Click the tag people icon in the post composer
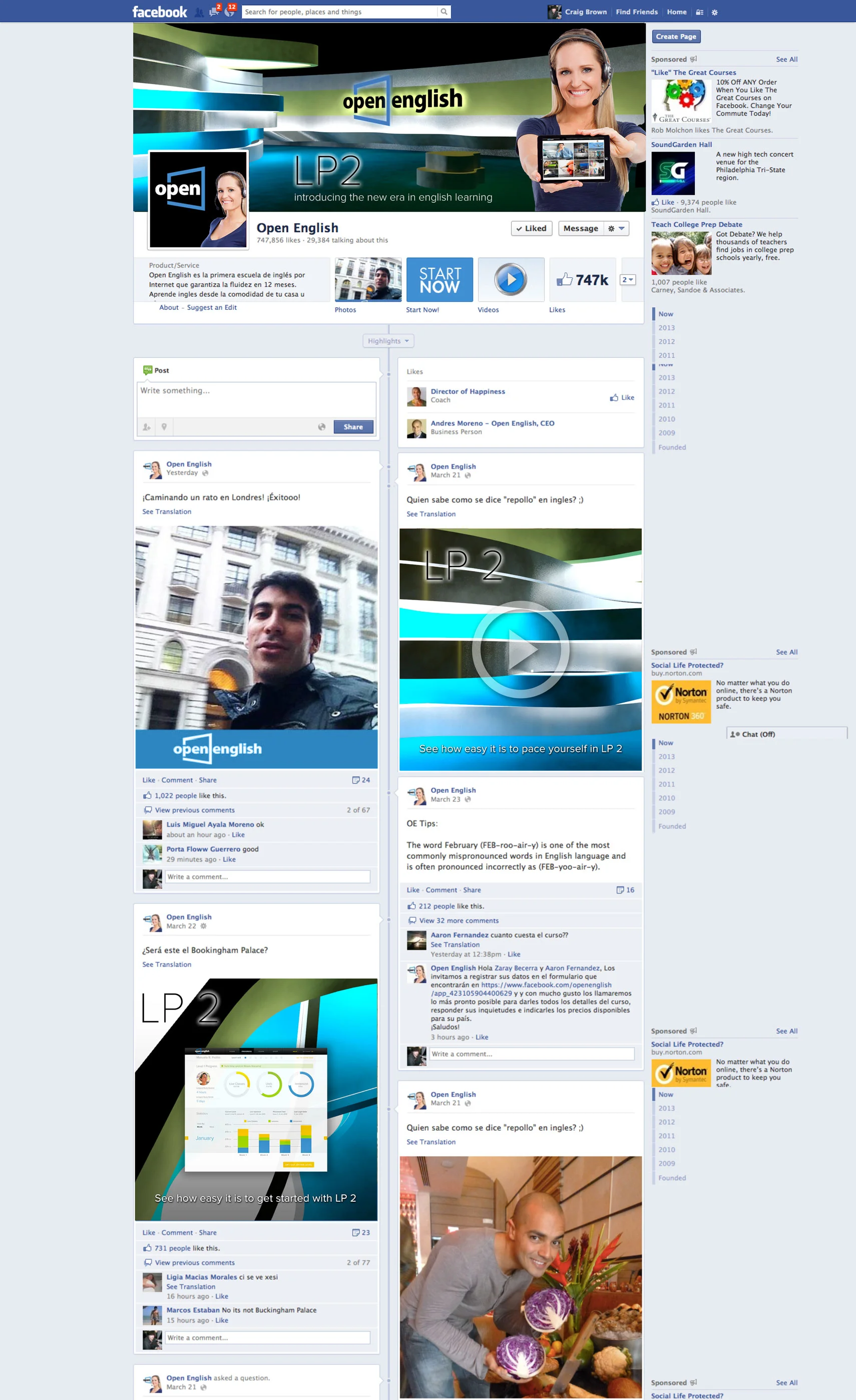This screenshot has height=1400, width=856. tap(147, 426)
